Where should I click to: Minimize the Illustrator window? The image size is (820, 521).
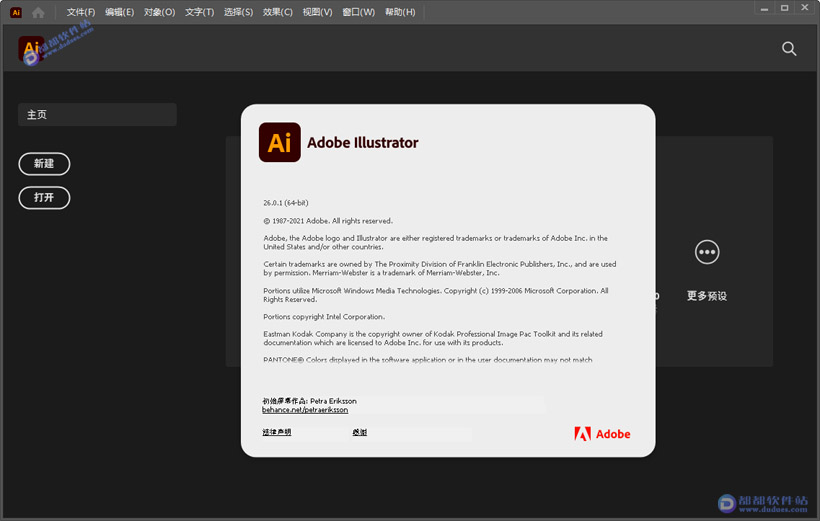pyautogui.click(x=765, y=8)
